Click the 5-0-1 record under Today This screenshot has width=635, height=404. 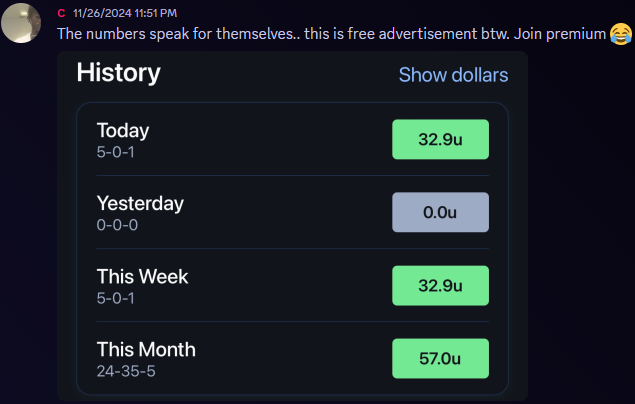click(x=115, y=152)
